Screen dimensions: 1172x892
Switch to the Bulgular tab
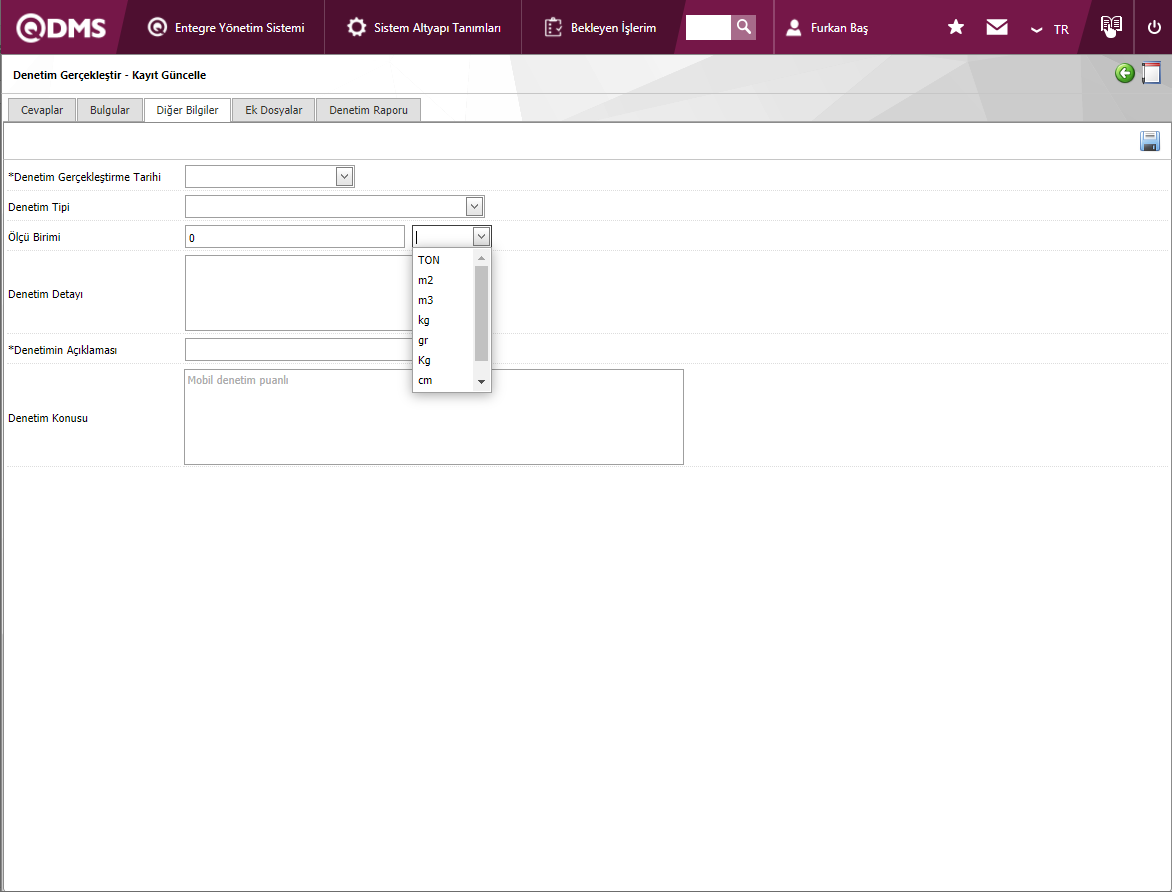(x=110, y=110)
